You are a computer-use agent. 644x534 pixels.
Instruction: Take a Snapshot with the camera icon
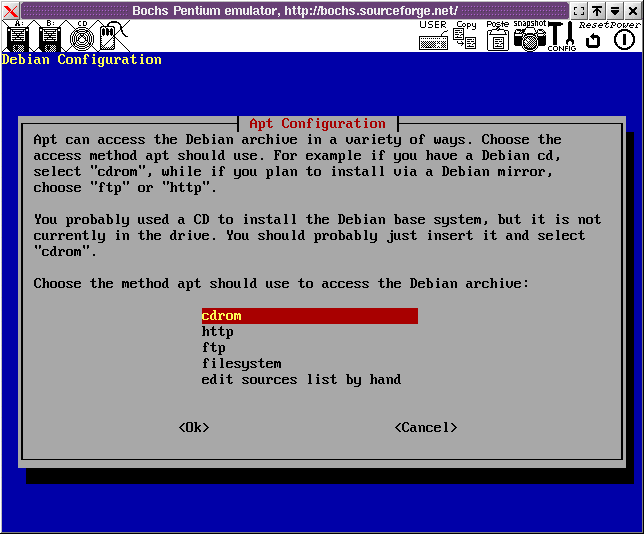pyautogui.click(x=529, y=38)
